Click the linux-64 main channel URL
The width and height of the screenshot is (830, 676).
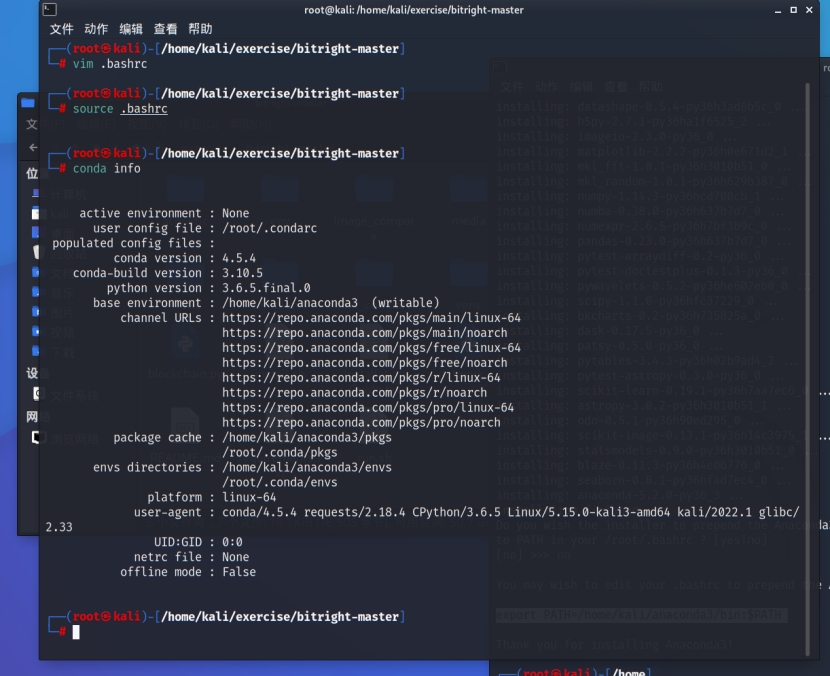tap(371, 318)
